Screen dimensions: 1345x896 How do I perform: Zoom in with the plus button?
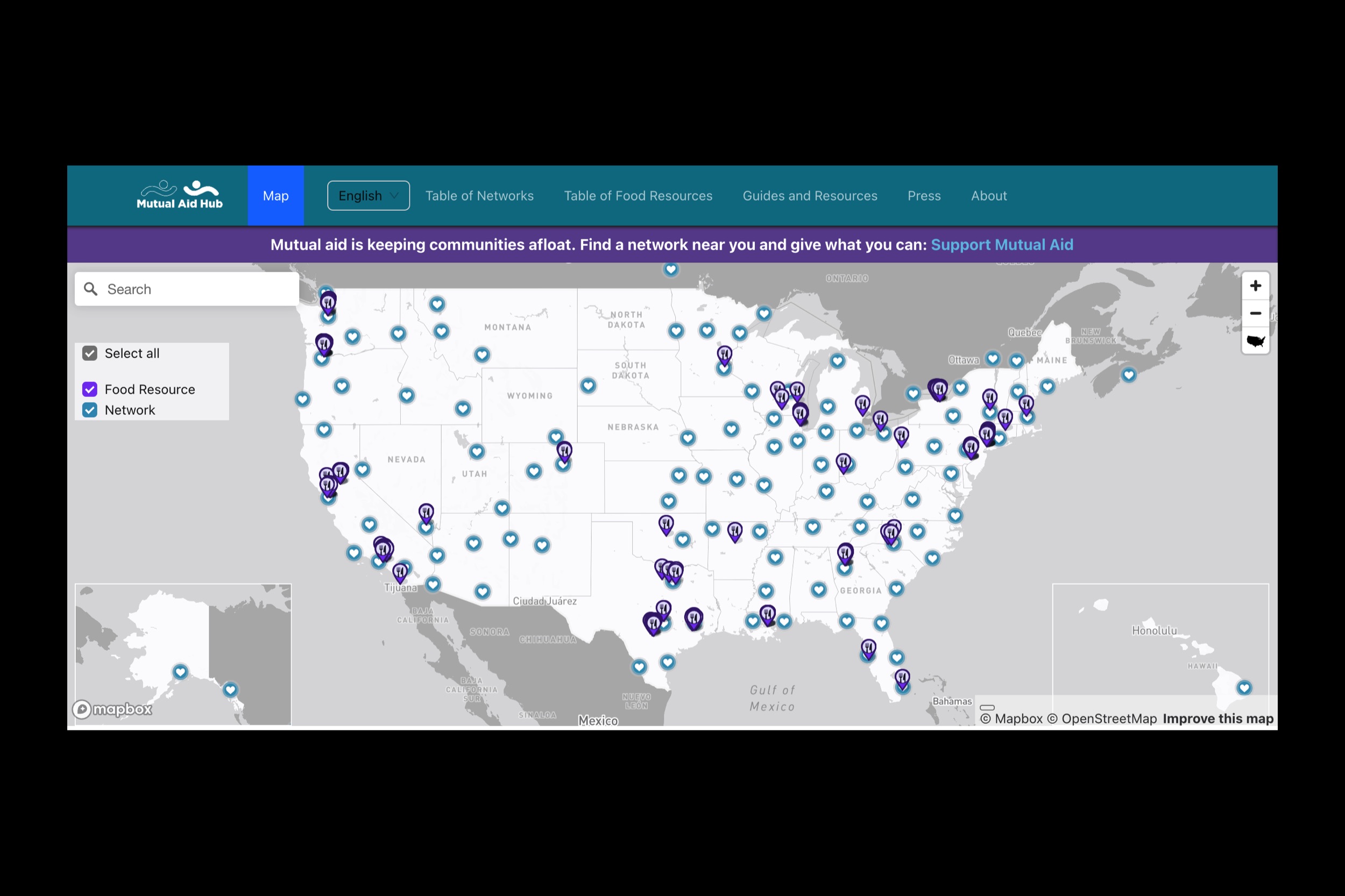(1255, 286)
